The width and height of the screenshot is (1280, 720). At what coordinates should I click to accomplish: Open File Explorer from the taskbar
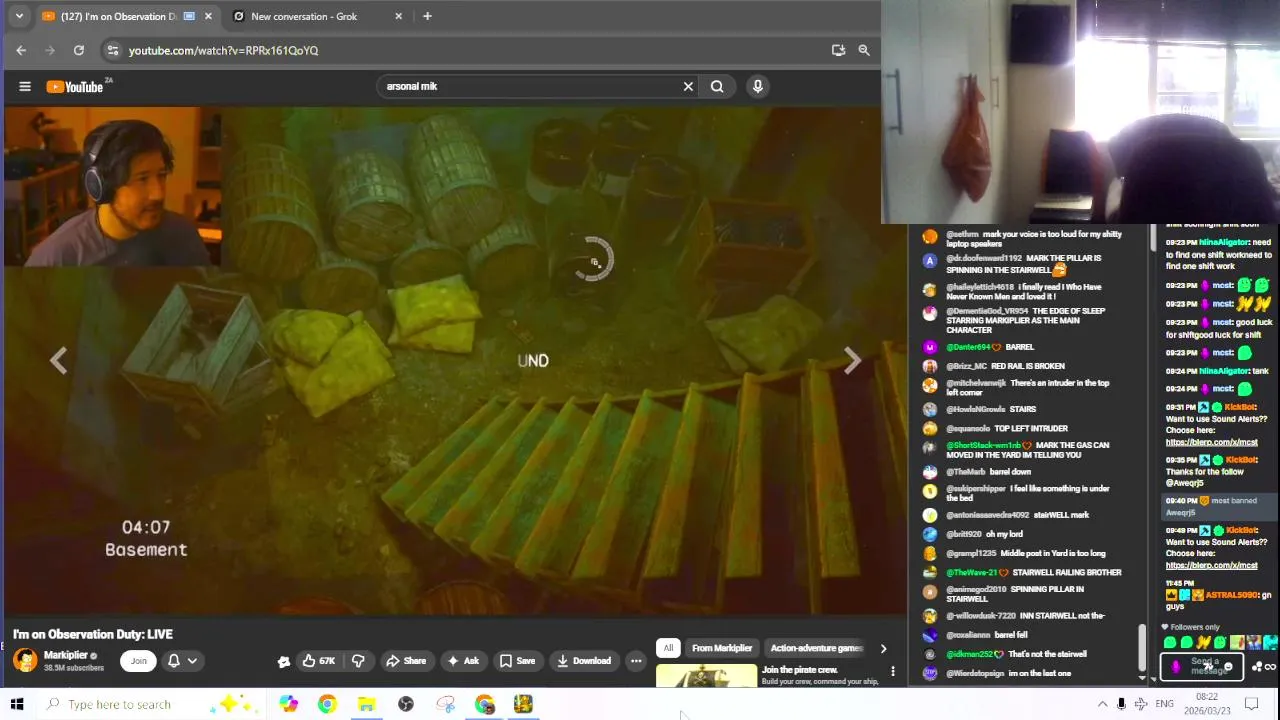366,704
